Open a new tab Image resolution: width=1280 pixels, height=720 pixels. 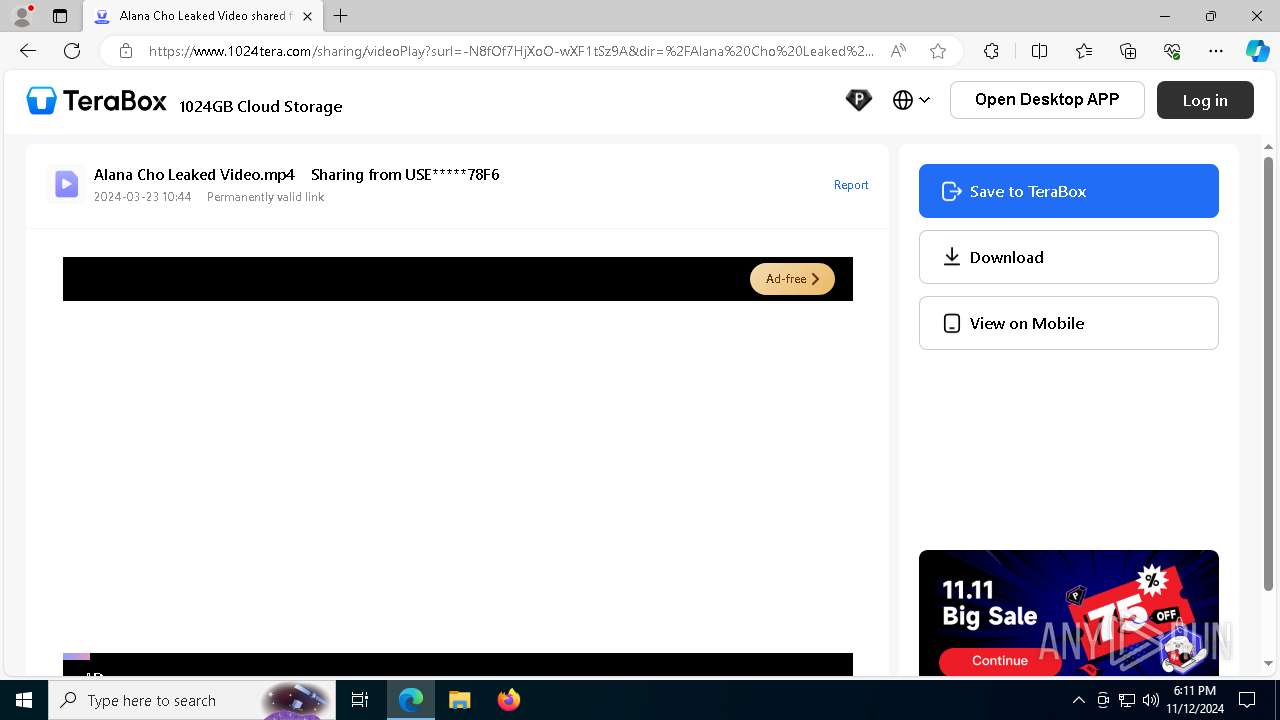tap(341, 16)
